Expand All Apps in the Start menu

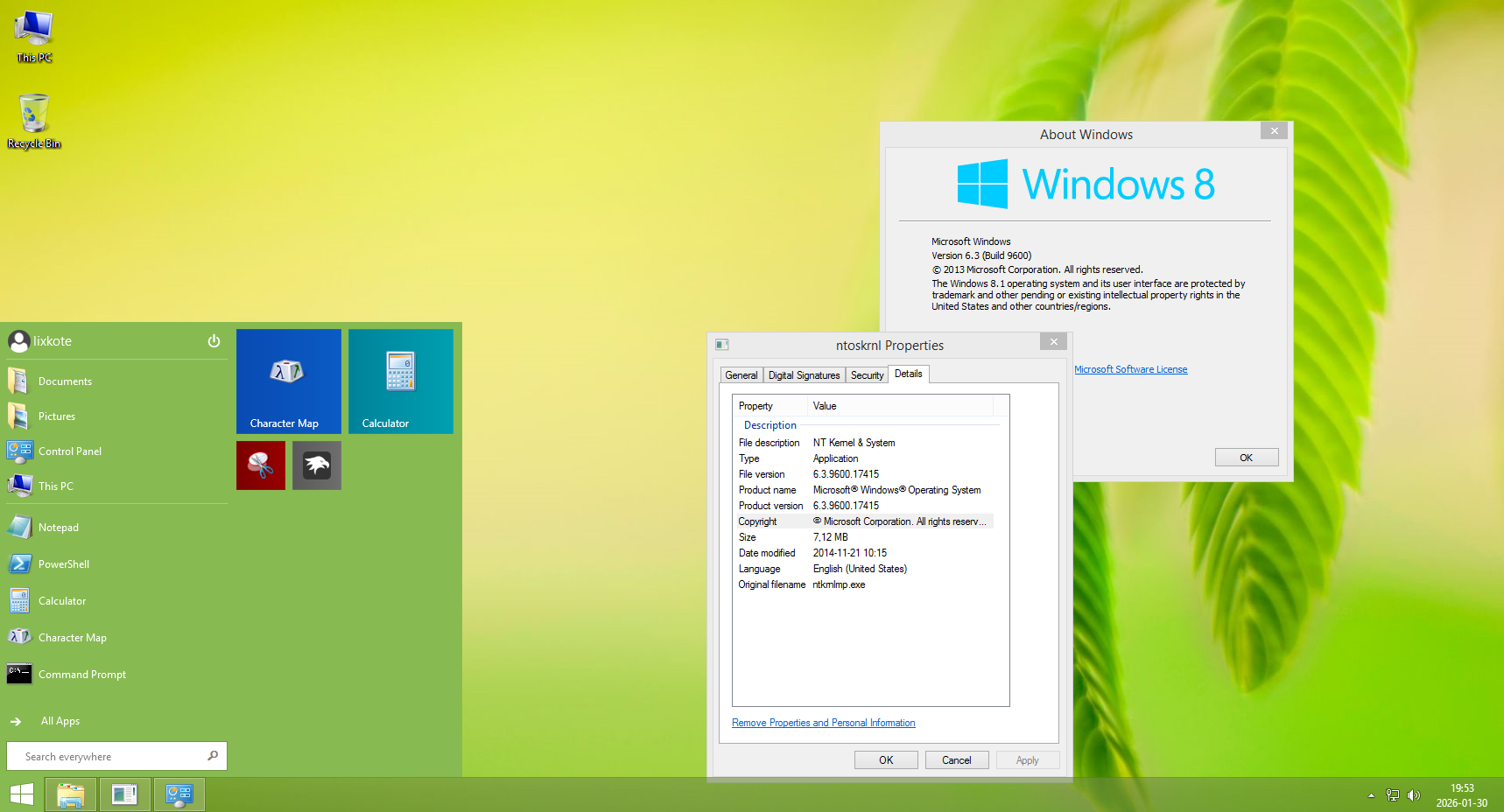60,720
